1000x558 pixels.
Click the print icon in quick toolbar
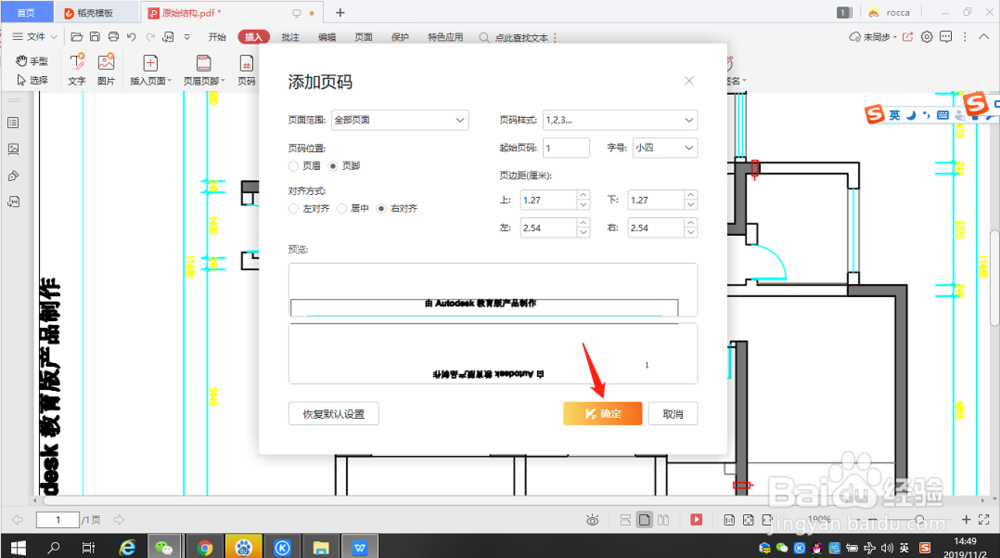pos(113,37)
